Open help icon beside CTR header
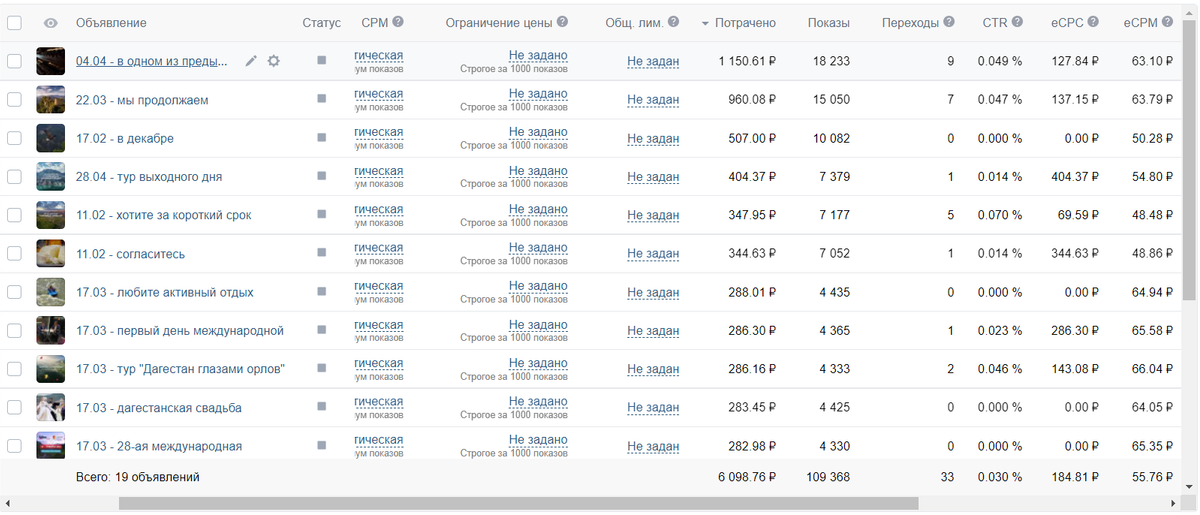Screen dimensions: 1200x515 click(x=1017, y=22)
